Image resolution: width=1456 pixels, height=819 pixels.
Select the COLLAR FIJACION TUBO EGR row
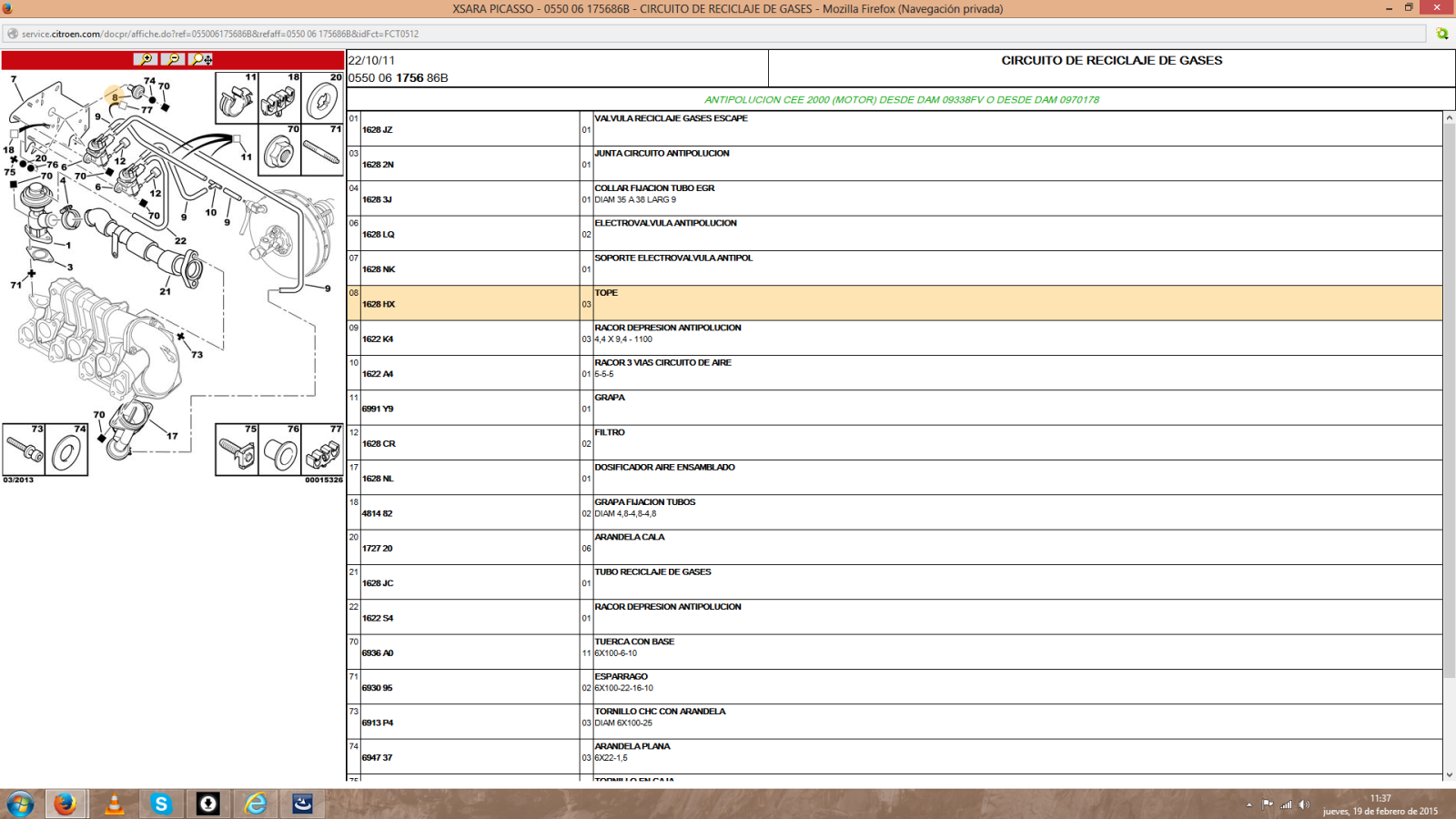click(x=895, y=198)
